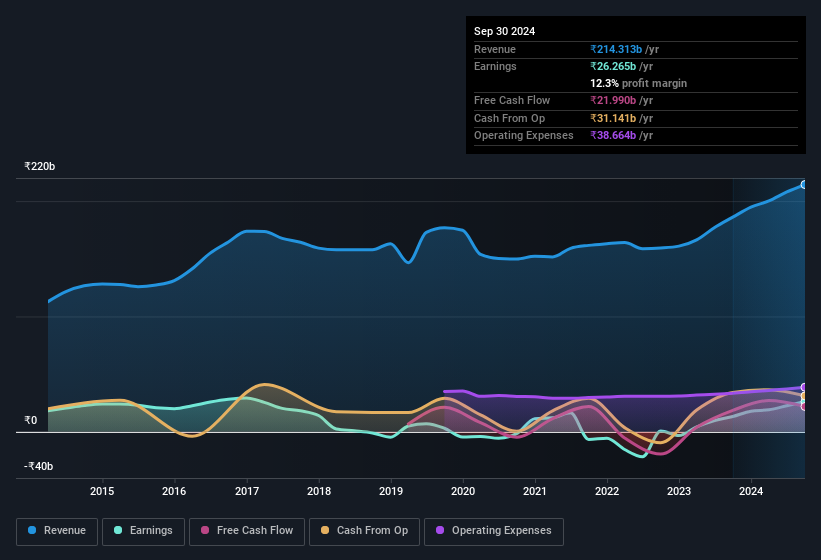
Task: Toggle the Earnings series legend button
Action: tap(143, 532)
